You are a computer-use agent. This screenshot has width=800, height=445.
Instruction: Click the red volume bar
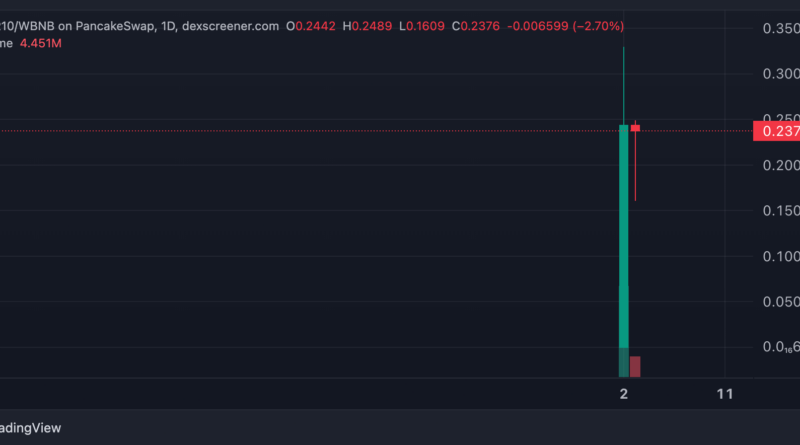[635, 367]
